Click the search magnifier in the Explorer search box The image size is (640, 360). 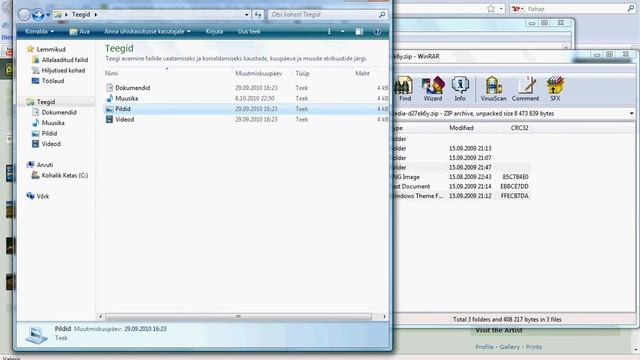382,15
